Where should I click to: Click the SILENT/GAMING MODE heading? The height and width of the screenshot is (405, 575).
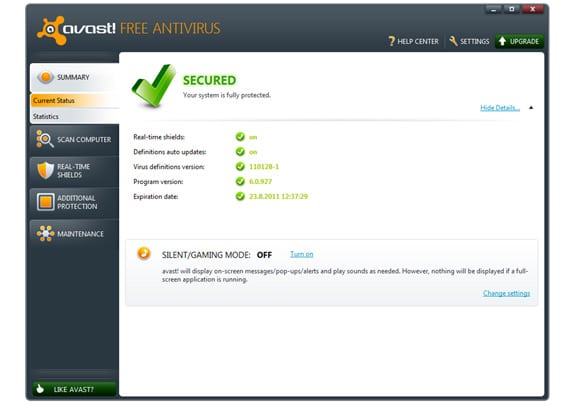pyautogui.click(x=206, y=255)
